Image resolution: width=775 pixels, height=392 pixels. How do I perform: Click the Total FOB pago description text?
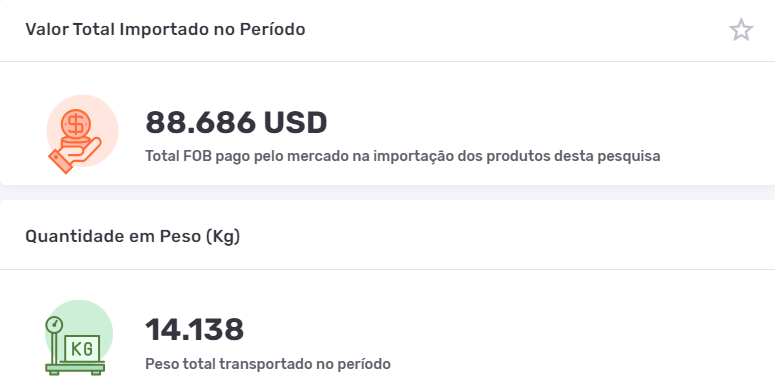tap(403, 156)
